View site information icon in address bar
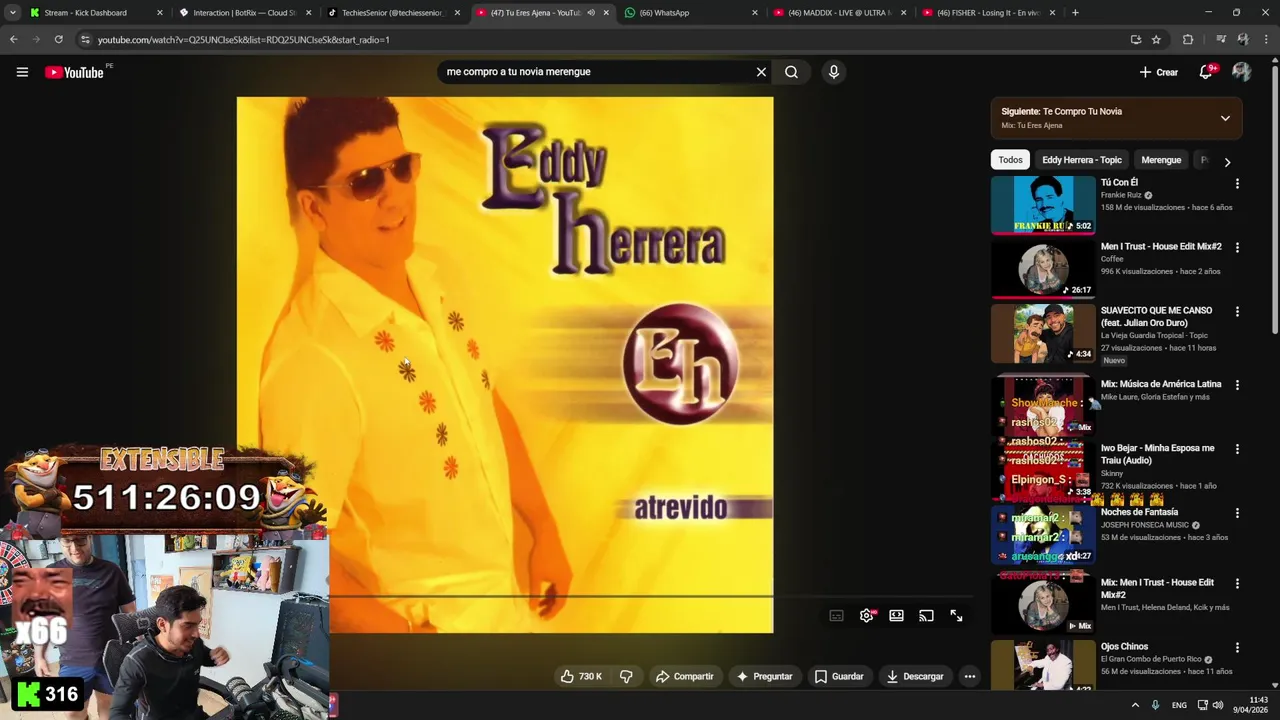Screen dimensions: 1280x720 (85, 40)
